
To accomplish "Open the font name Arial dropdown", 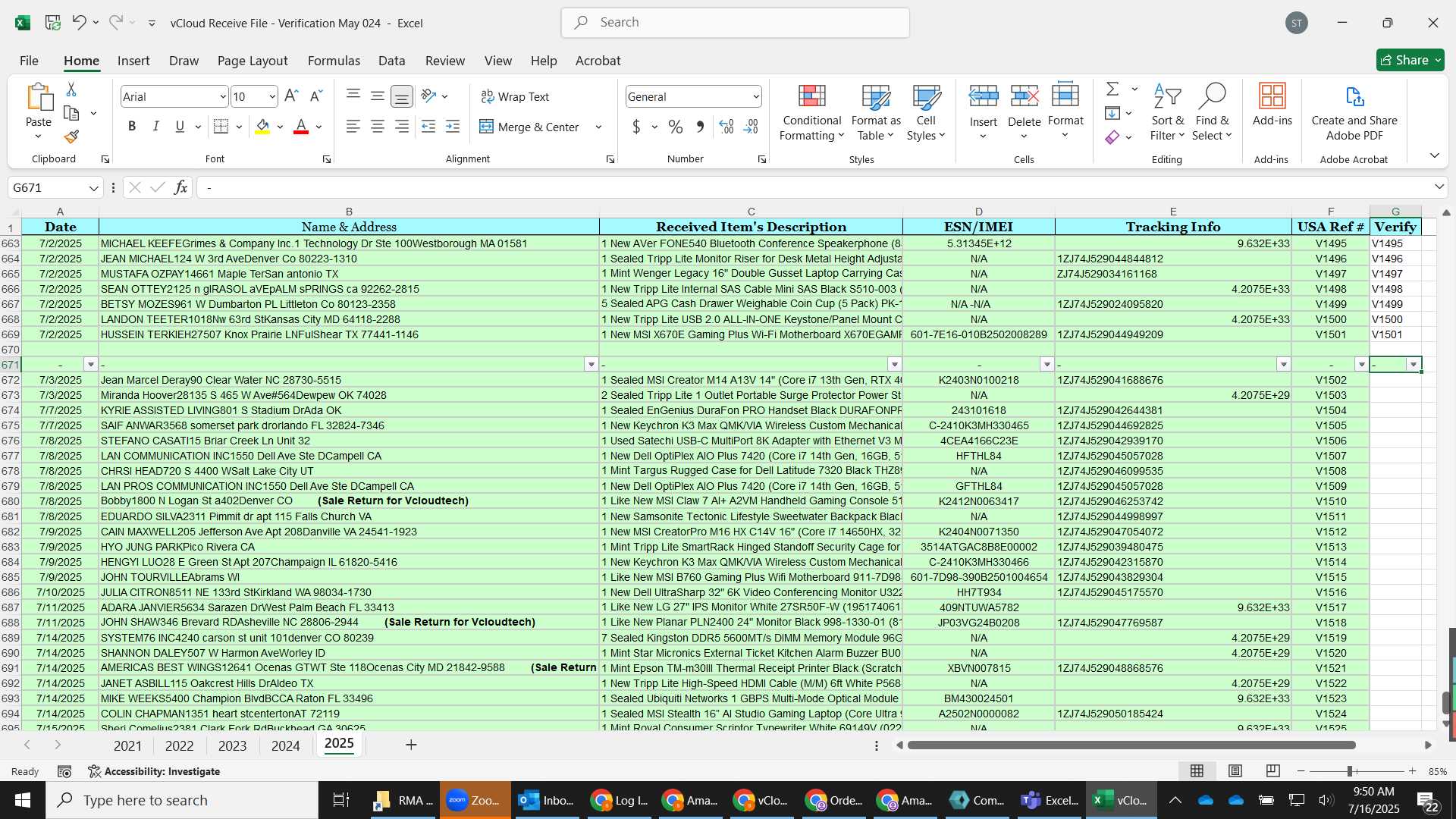I will [x=222, y=97].
